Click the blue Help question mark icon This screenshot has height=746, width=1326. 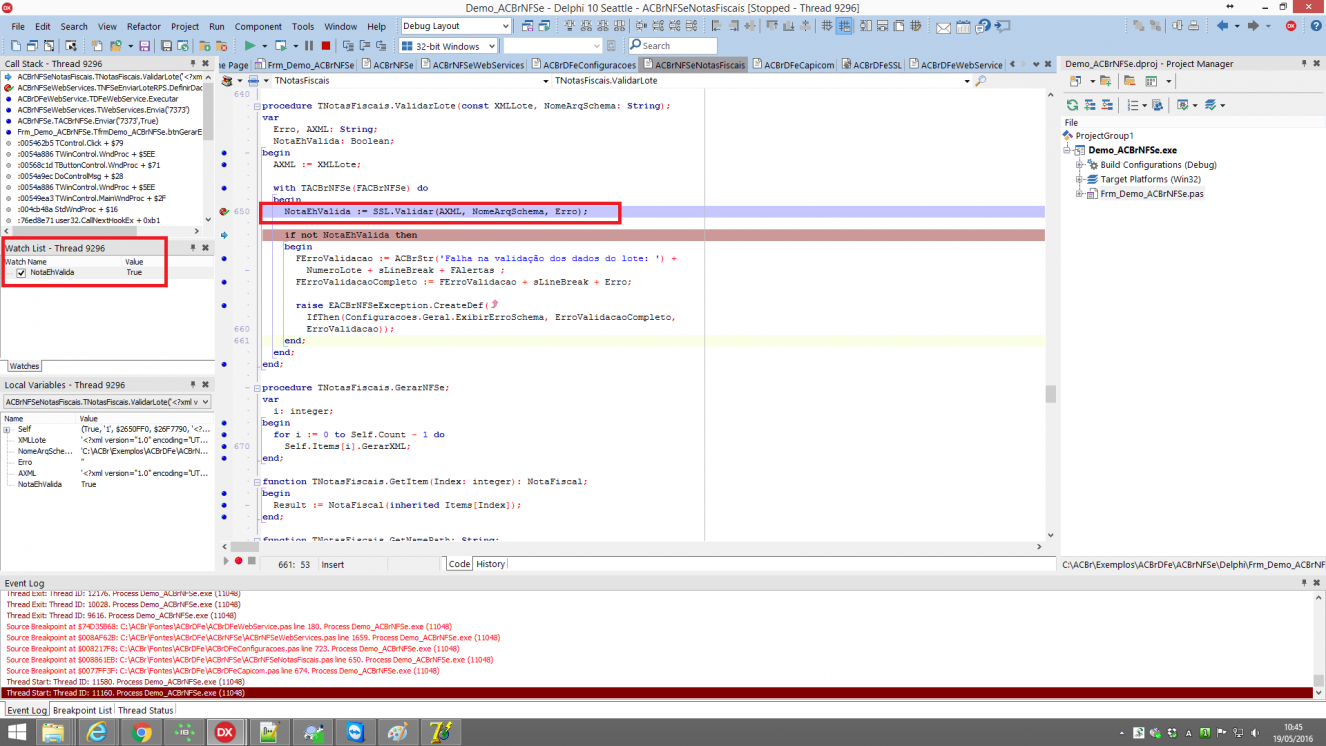point(1316,26)
